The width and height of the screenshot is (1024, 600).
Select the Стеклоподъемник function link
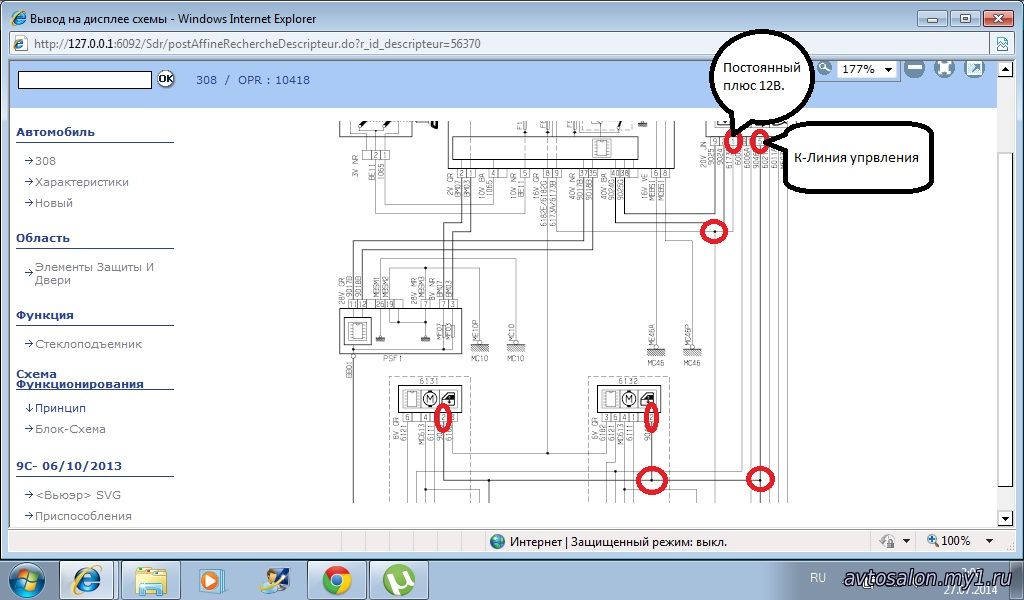88,344
